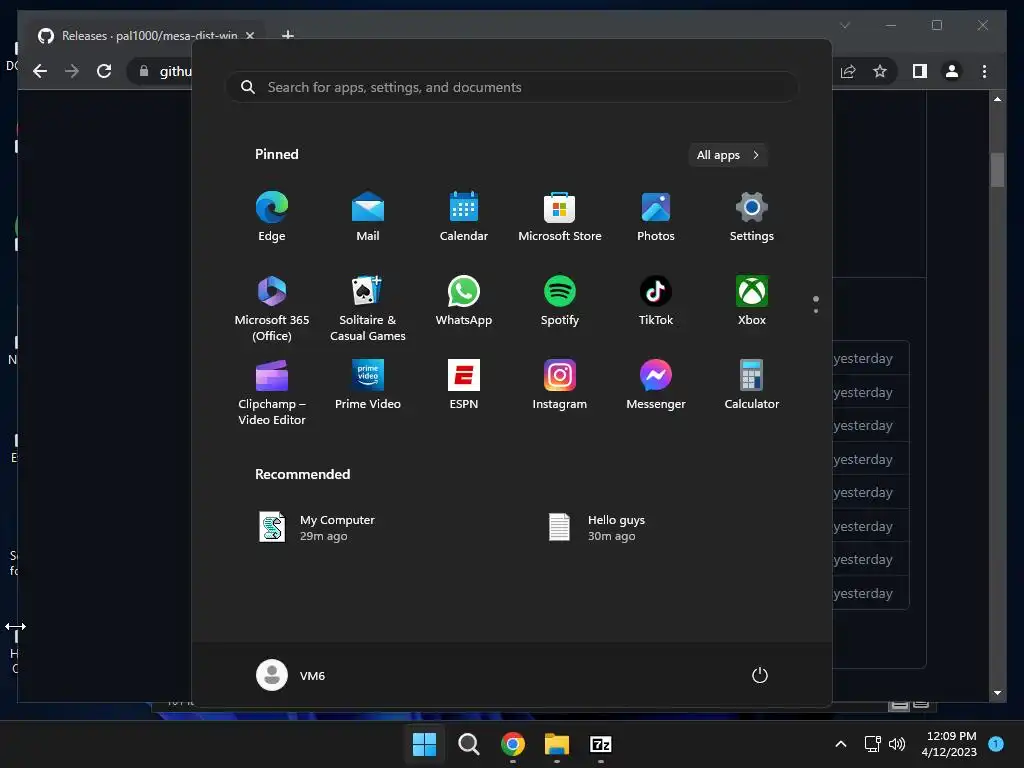Share this page from Chrome address bar
This screenshot has width=1024, height=768.
point(848,71)
